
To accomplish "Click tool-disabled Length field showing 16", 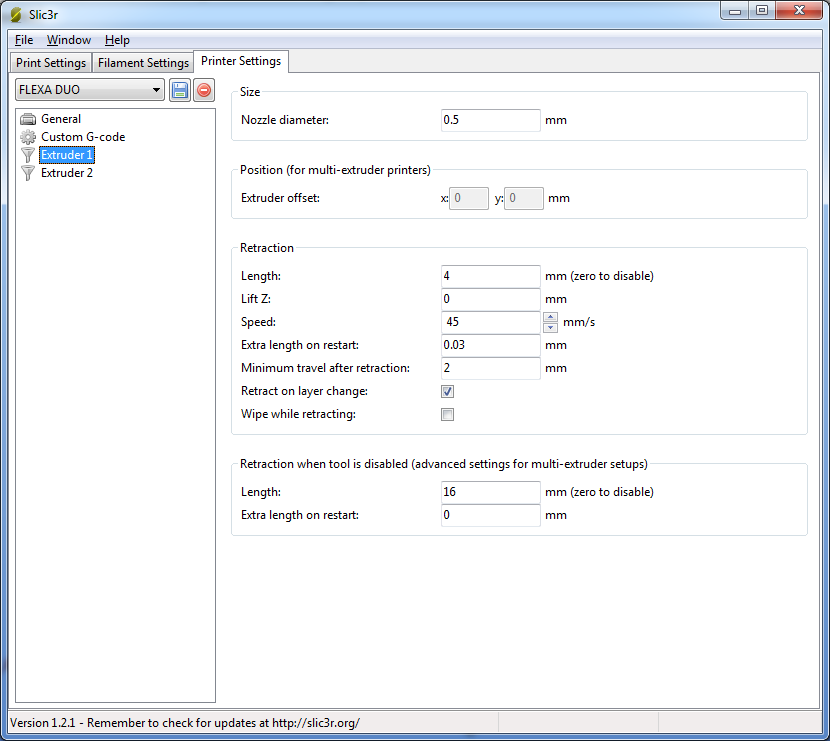I will tap(491, 492).
